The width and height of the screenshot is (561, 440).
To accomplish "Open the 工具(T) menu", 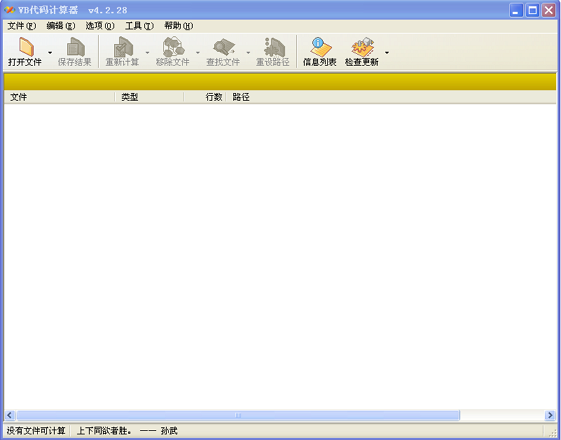I will coord(139,26).
